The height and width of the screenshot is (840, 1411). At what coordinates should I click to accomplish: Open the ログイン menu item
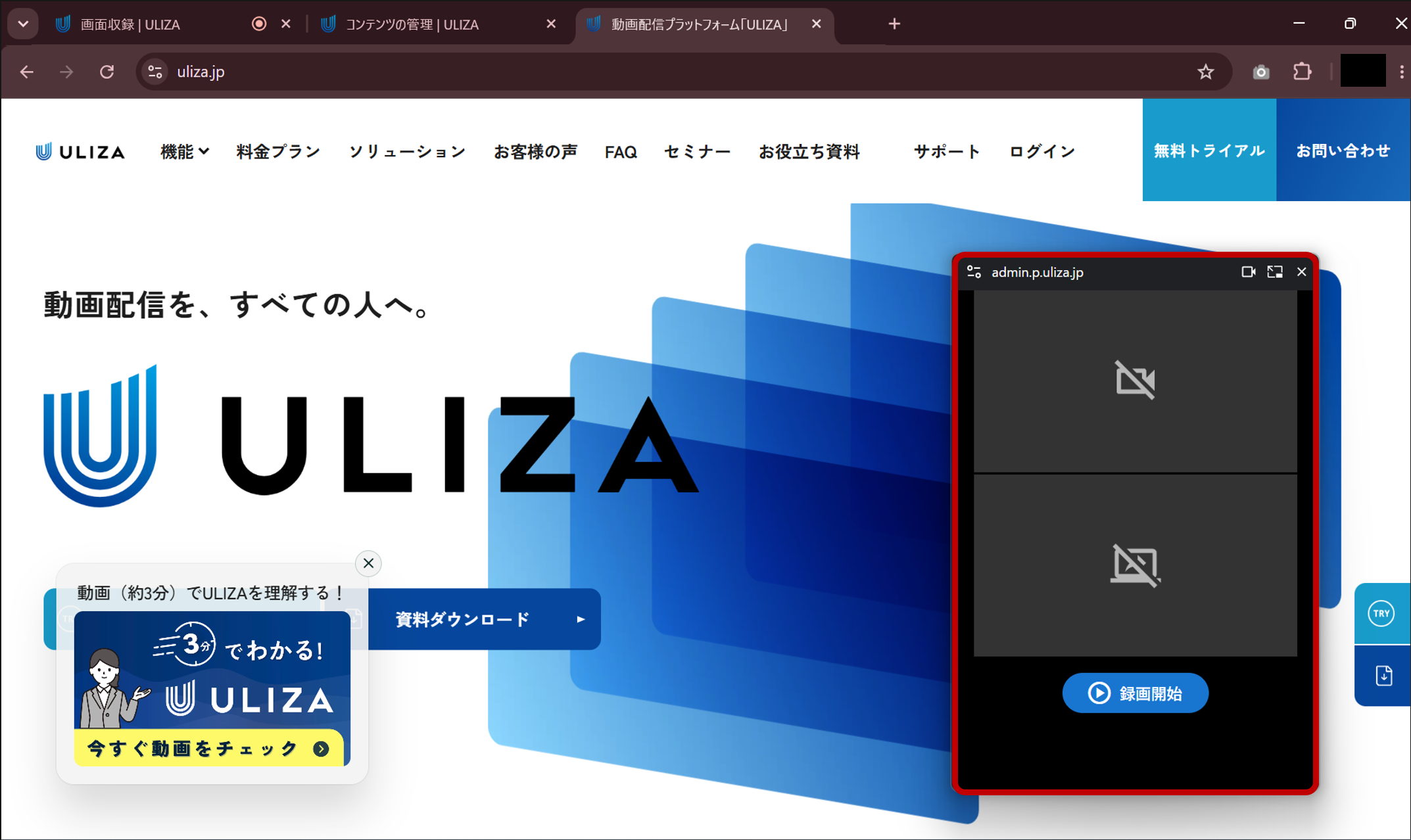tap(1042, 152)
